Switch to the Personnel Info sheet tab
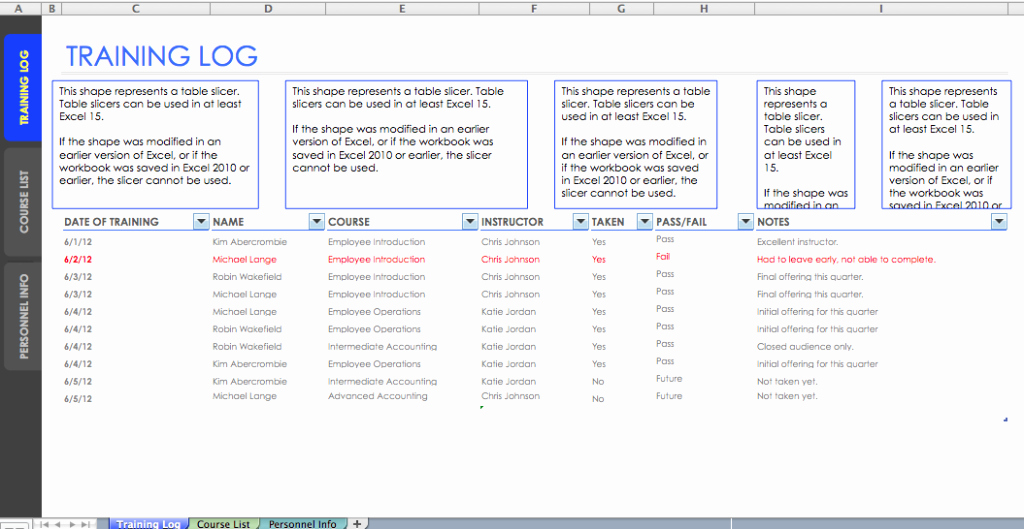The height and width of the screenshot is (529, 1024). point(302,524)
